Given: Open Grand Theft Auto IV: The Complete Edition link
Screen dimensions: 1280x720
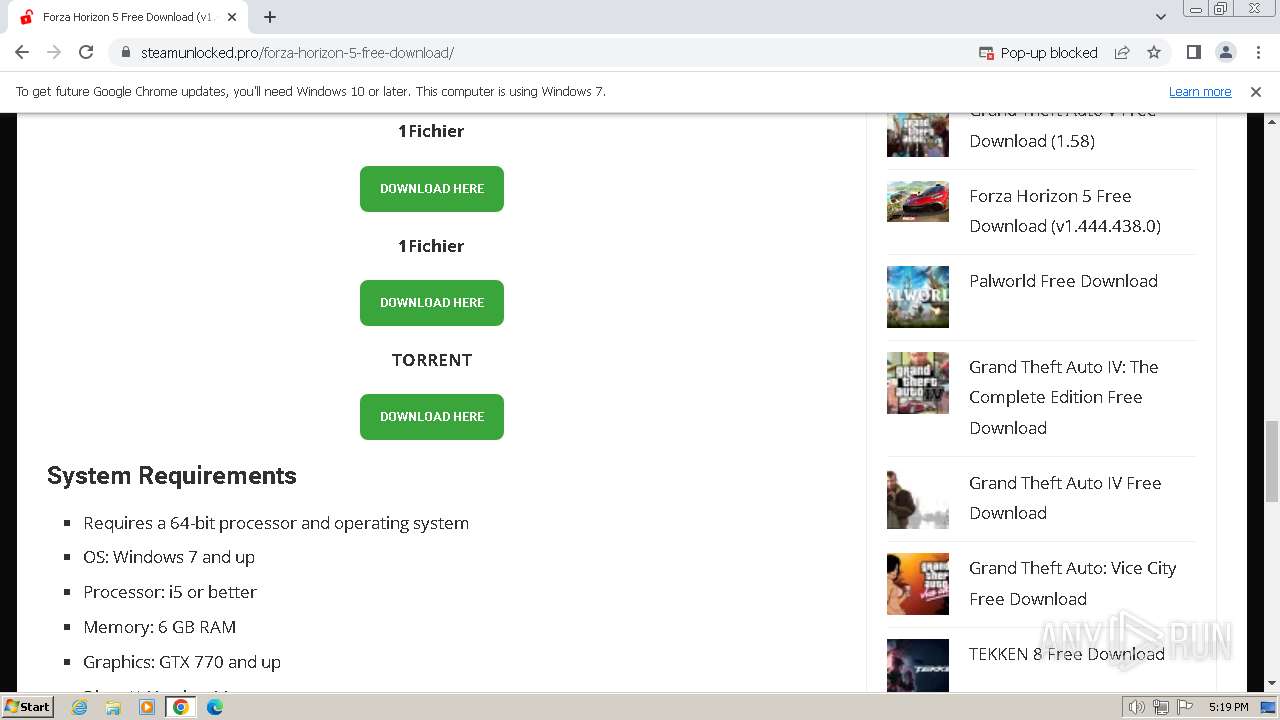Looking at the screenshot, I should tap(1063, 397).
